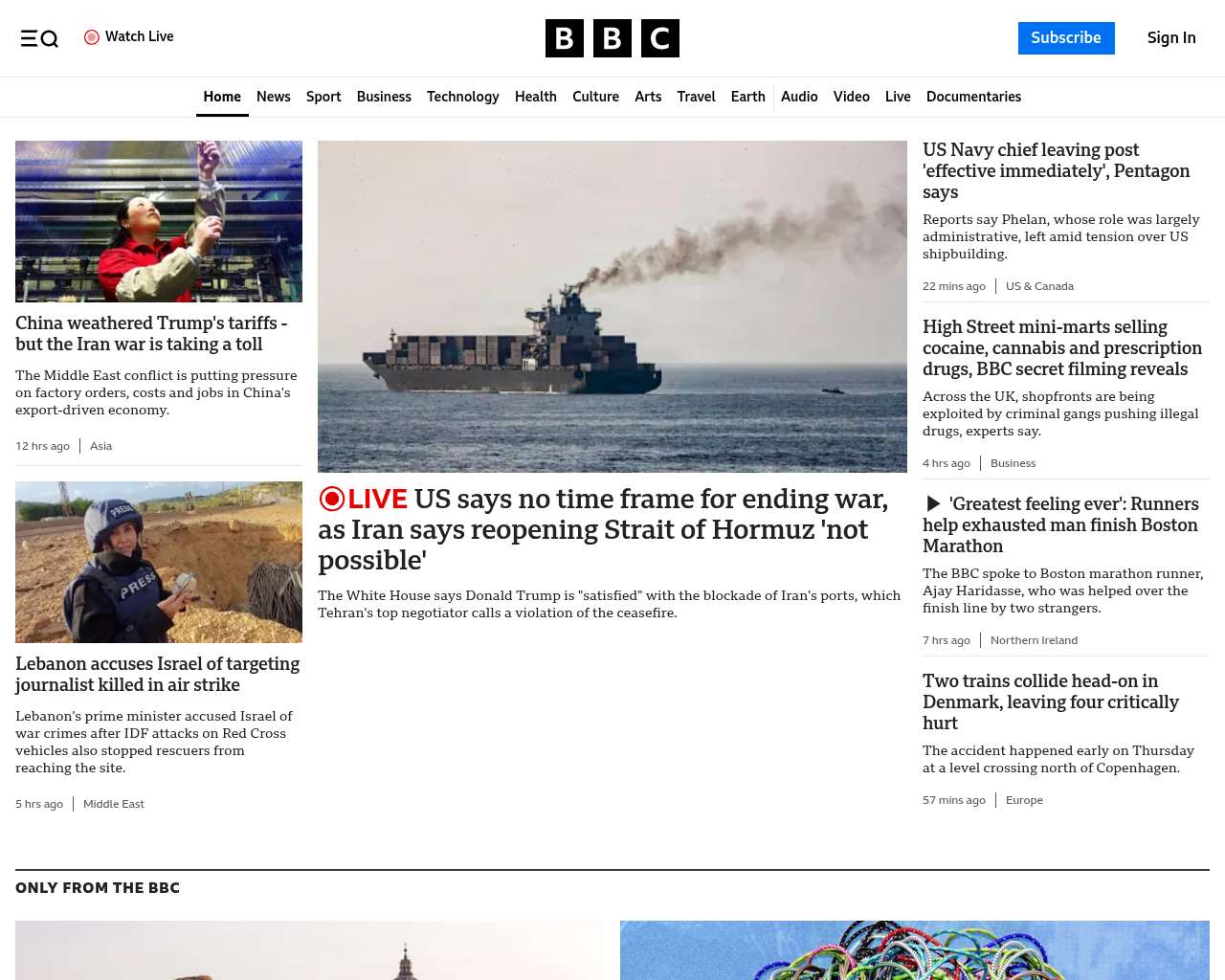
Task: Open the Documentaries section
Action: (973, 97)
